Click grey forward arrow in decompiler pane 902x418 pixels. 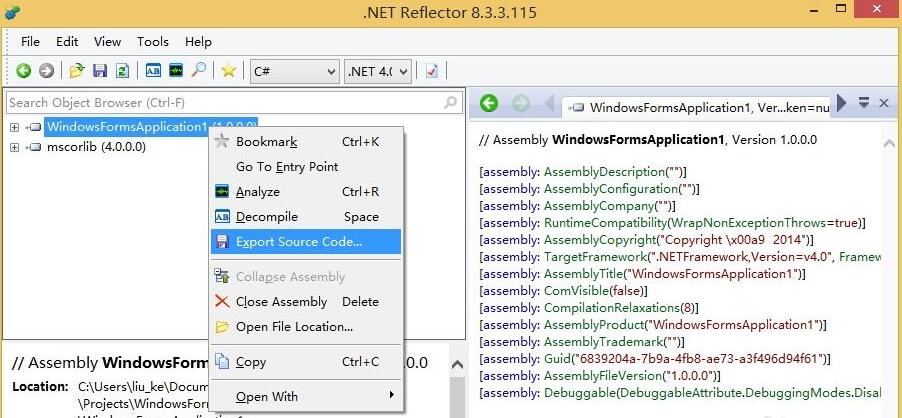[521, 103]
